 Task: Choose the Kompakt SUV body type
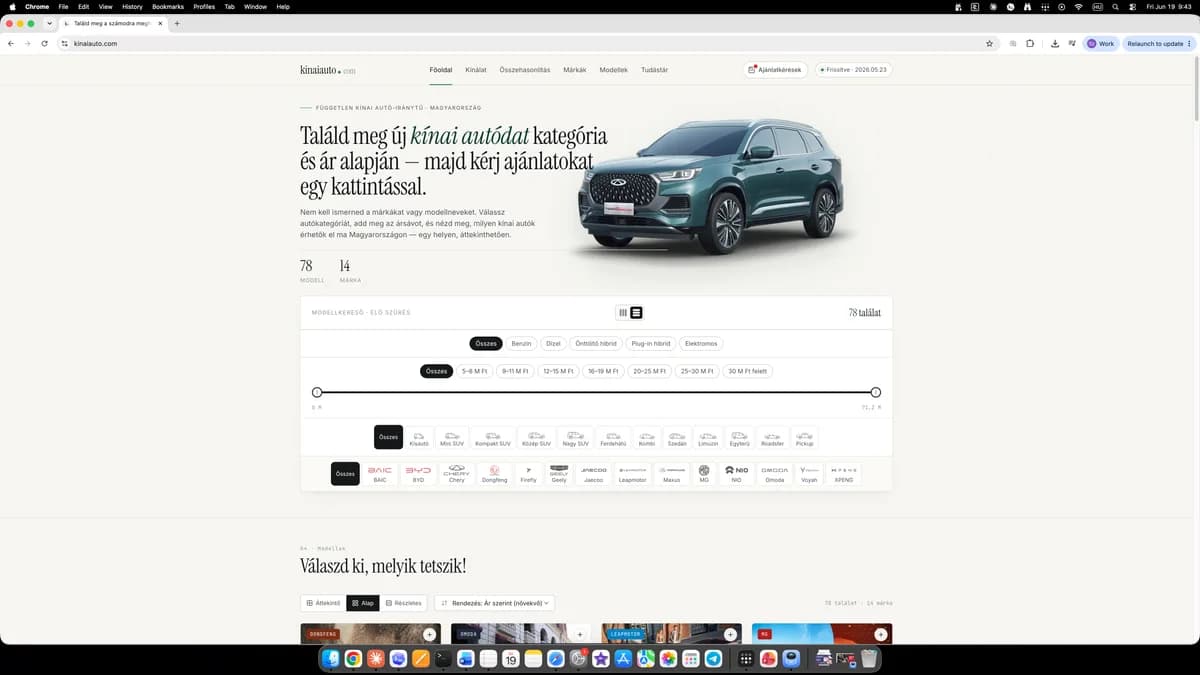492,437
